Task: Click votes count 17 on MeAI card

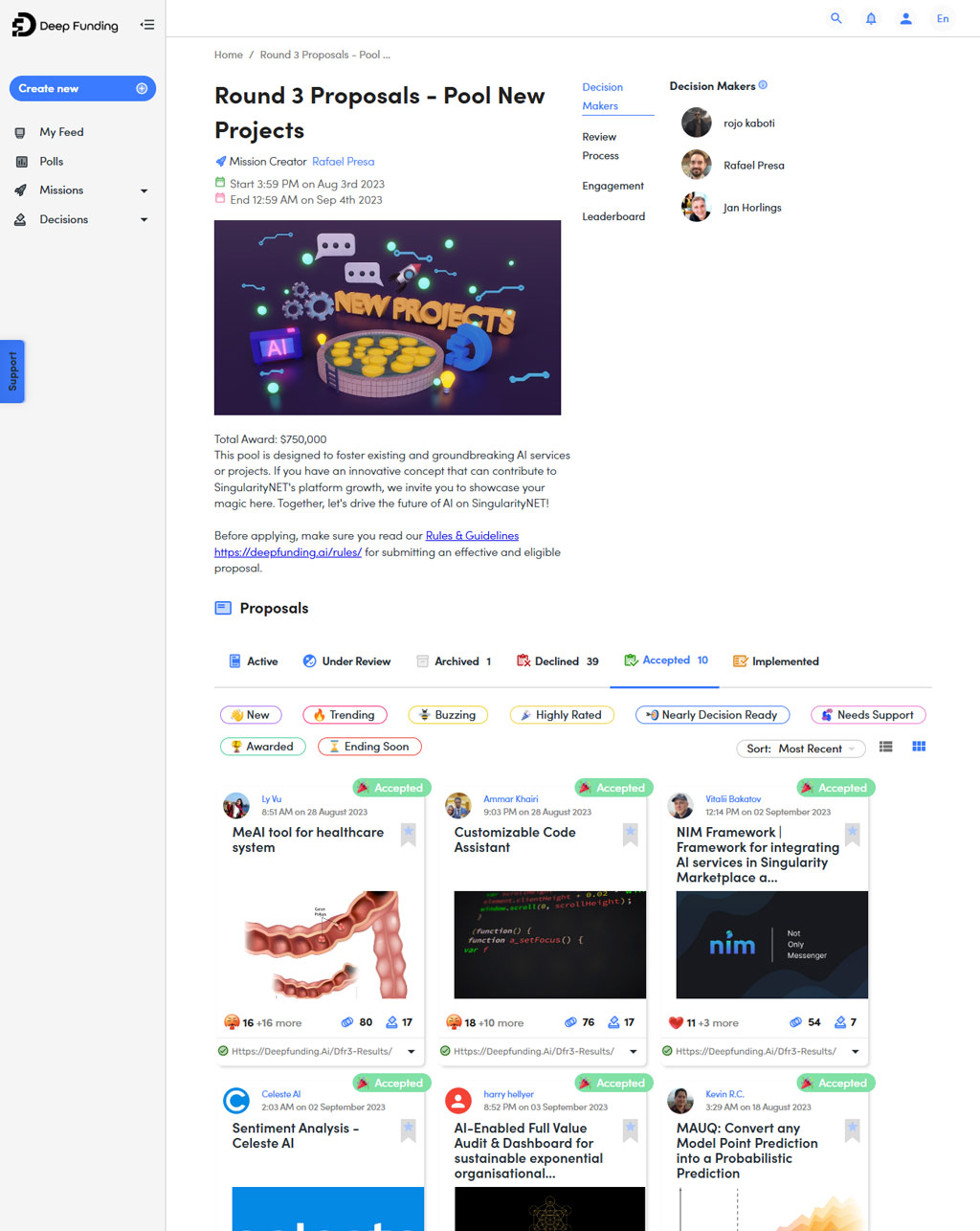Action: click(399, 1022)
